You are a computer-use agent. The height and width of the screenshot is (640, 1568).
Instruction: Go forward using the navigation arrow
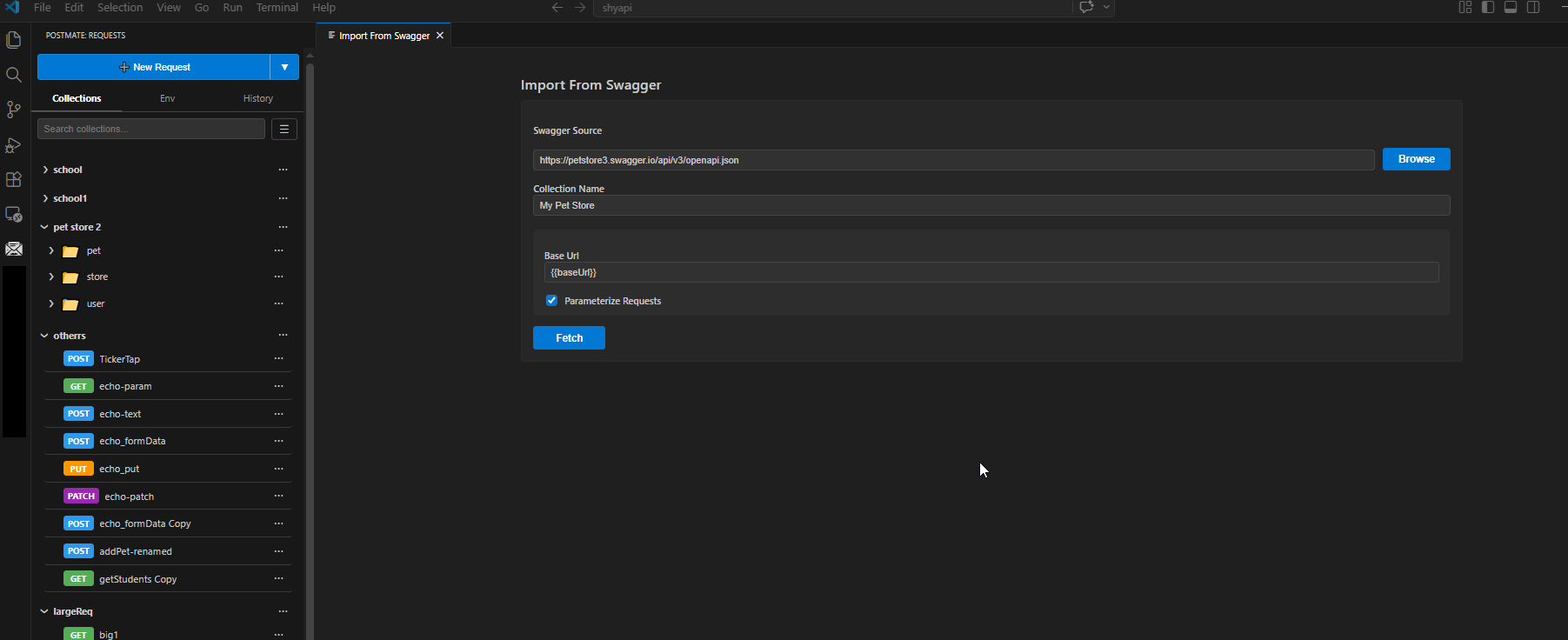point(580,8)
